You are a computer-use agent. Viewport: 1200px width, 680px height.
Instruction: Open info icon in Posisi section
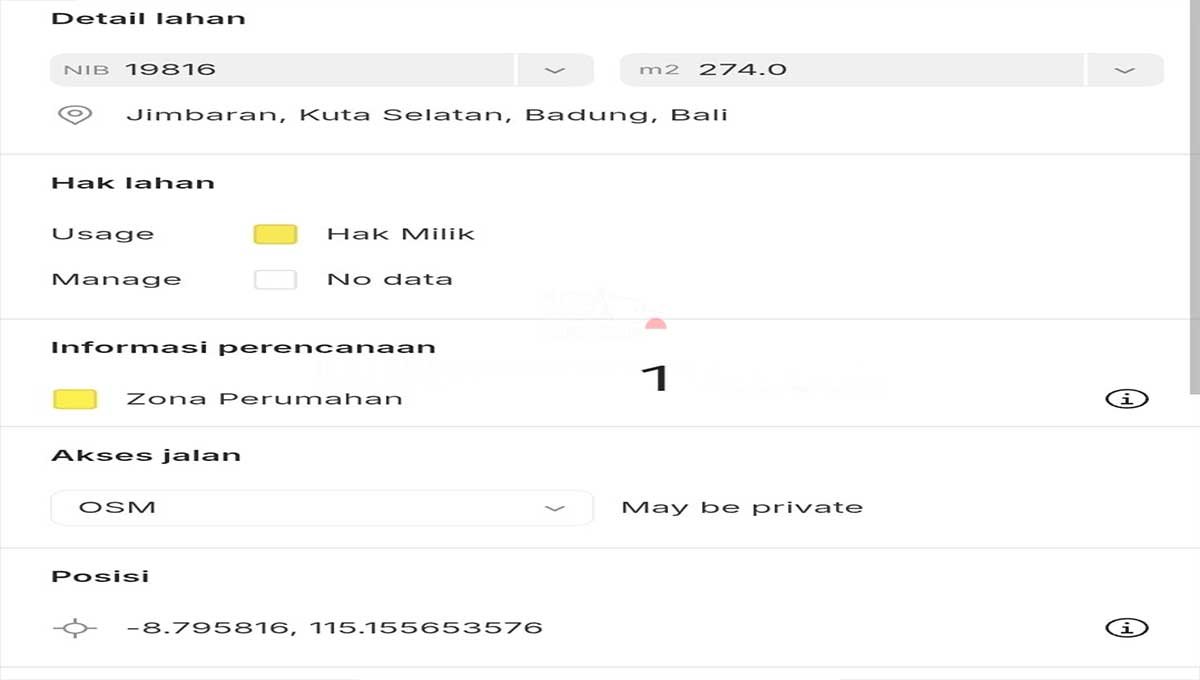(x=1127, y=628)
